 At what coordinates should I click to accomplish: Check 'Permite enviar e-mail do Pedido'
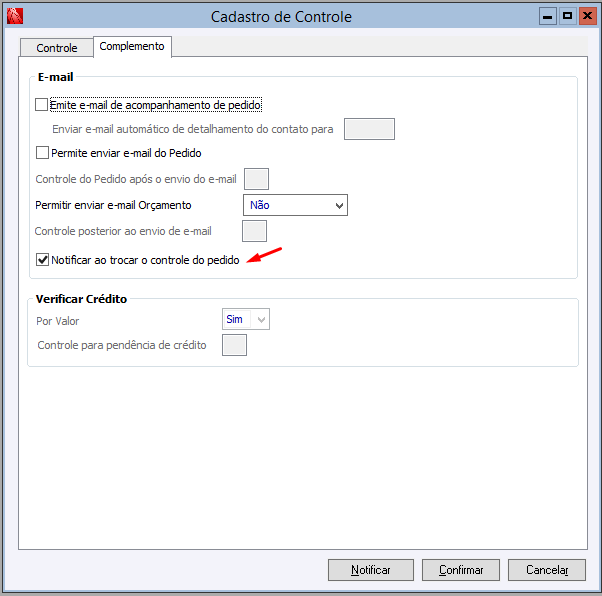pyautogui.click(x=42, y=153)
